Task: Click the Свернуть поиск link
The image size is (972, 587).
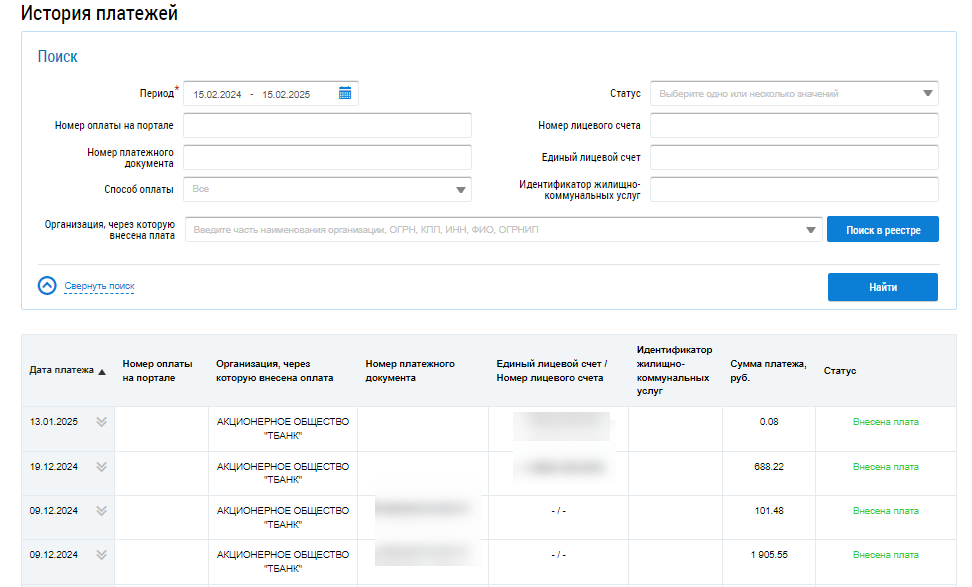Action: [99, 287]
